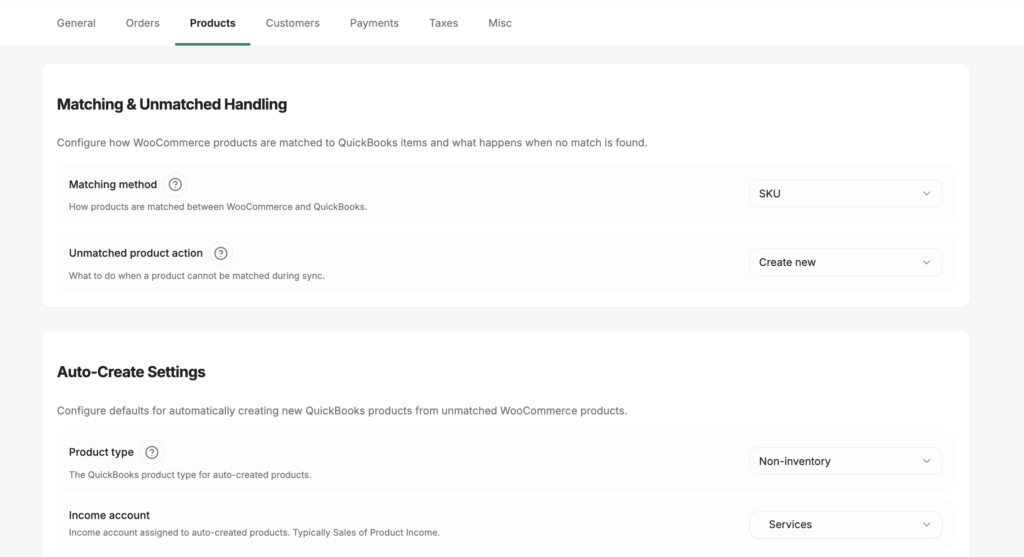Switch to the Payments tab
This screenshot has width=1024, height=557.
(374, 23)
